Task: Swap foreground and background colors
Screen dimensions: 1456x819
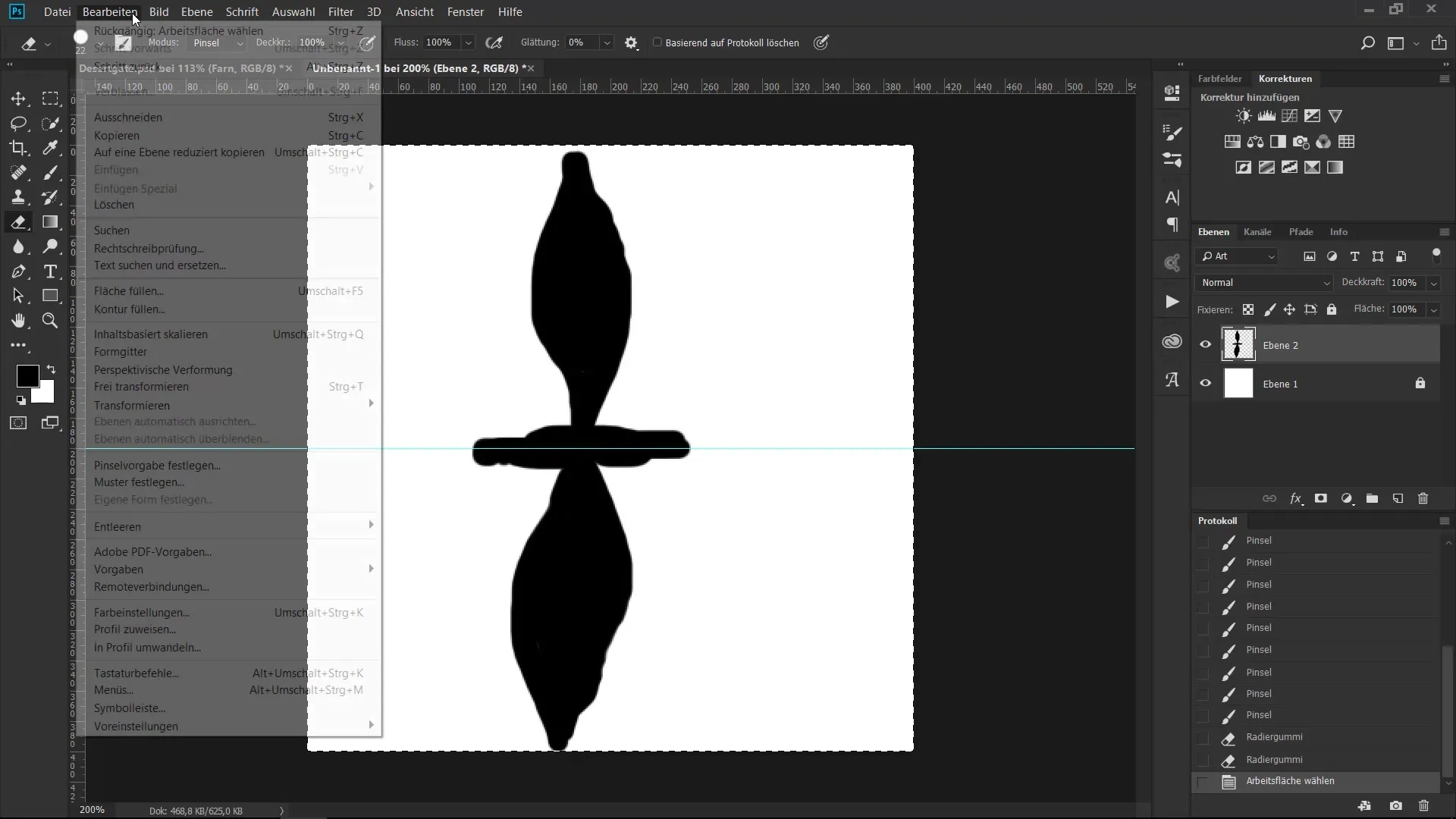Action: click(51, 369)
